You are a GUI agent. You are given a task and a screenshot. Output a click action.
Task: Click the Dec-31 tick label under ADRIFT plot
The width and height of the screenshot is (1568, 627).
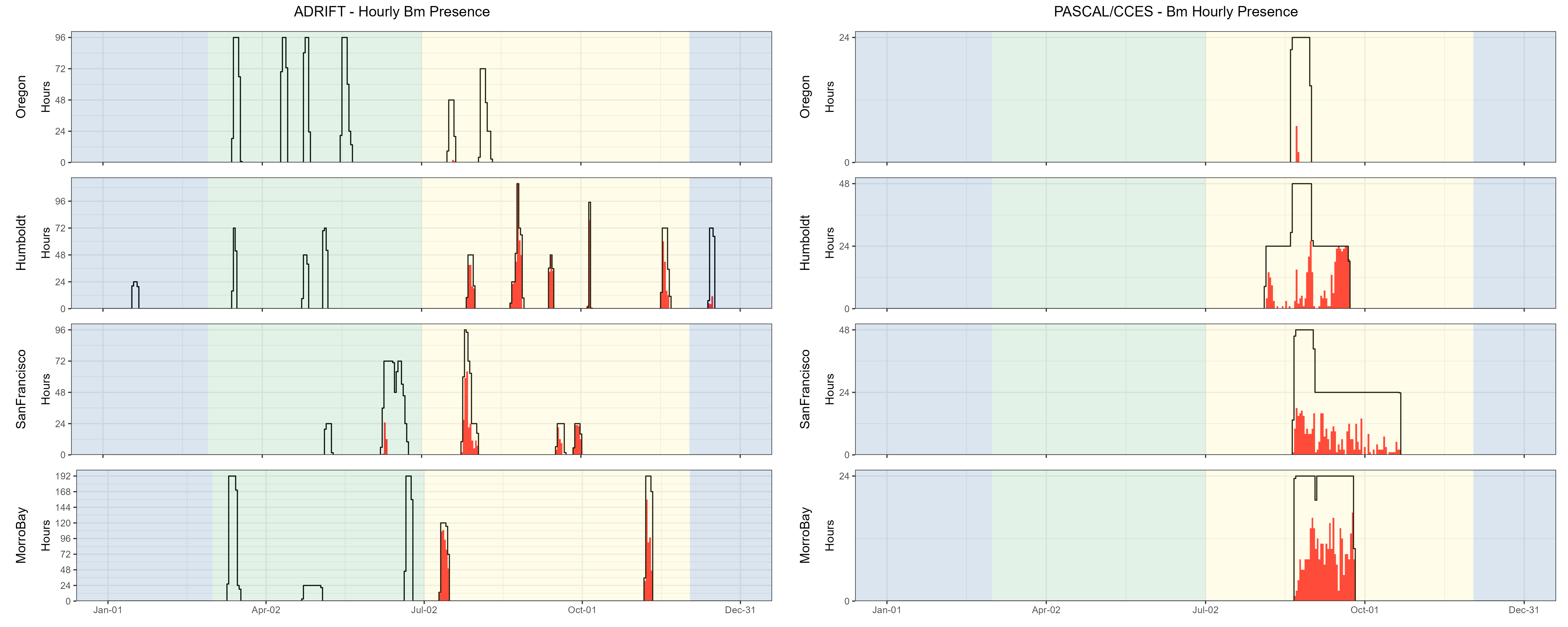[x=740, y=610]
